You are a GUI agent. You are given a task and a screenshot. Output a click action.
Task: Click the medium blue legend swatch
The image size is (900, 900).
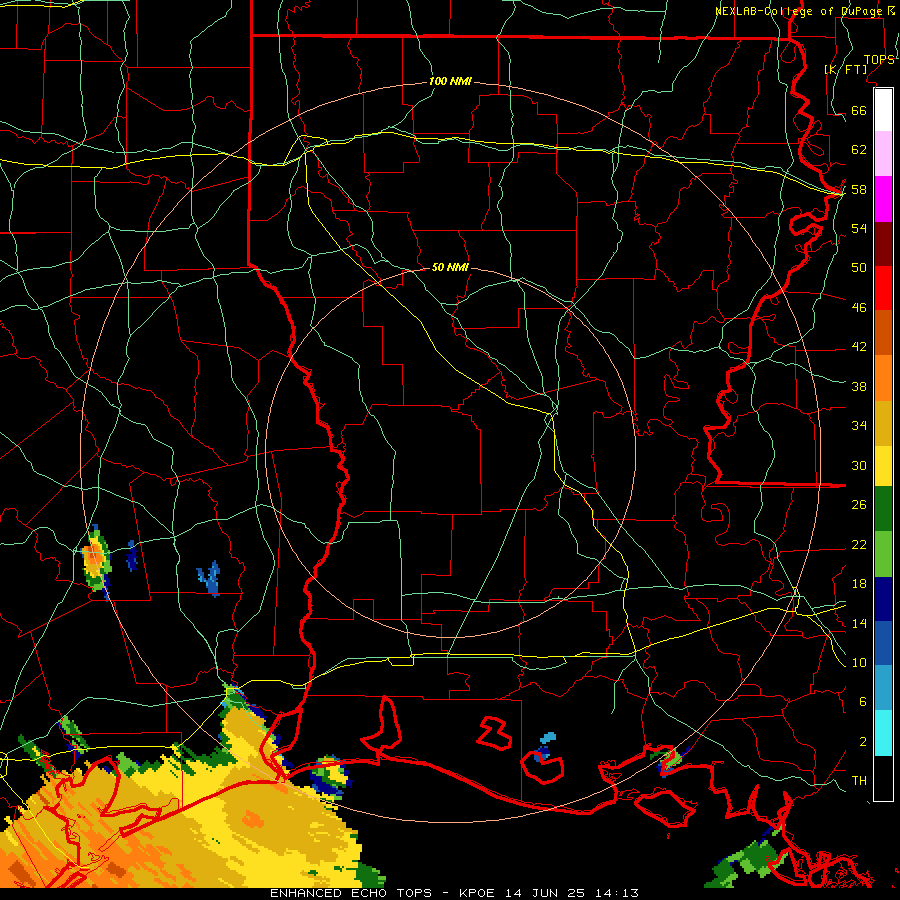(883, 643)
